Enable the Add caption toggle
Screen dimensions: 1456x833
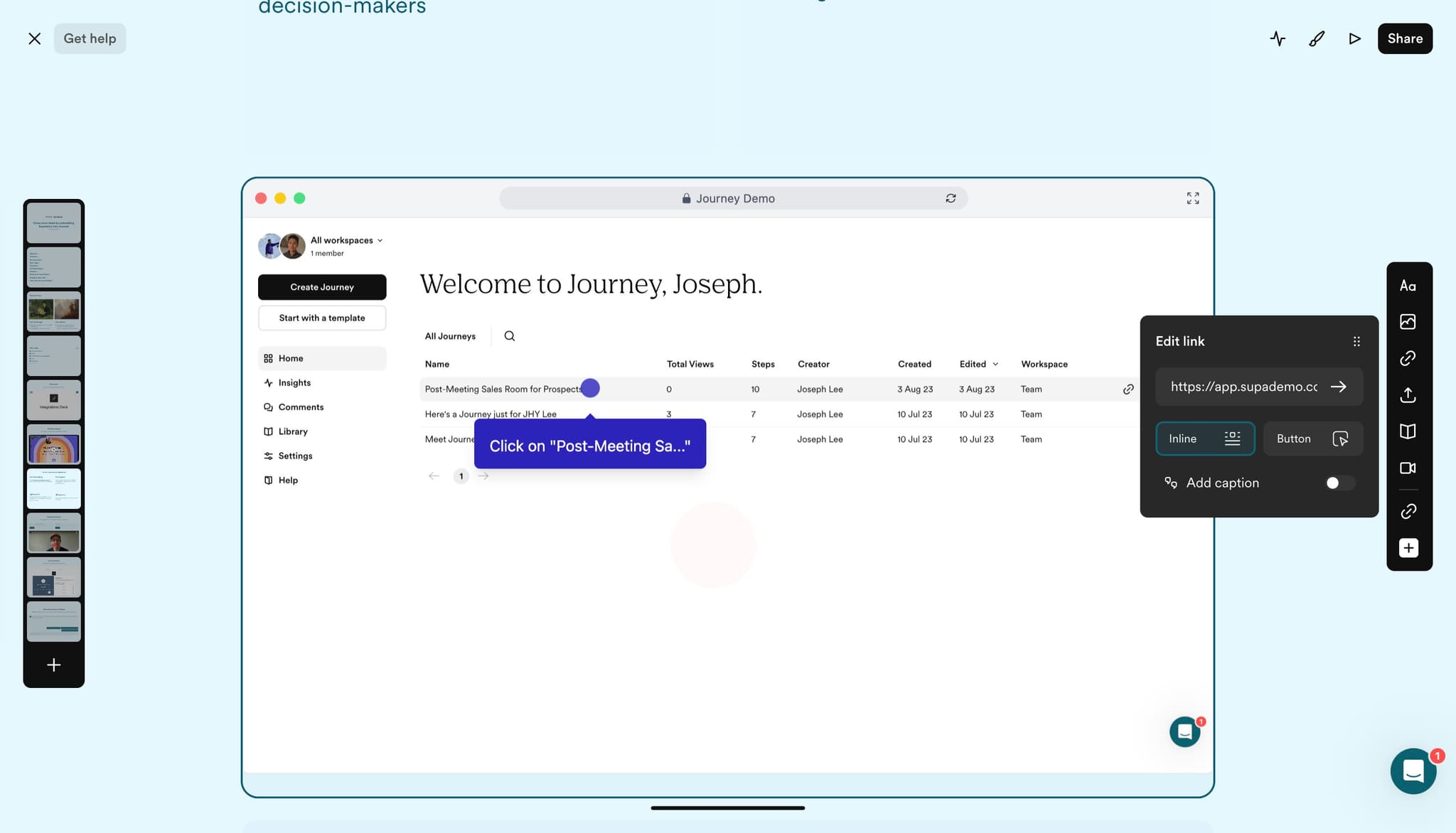pos(1339,483)
